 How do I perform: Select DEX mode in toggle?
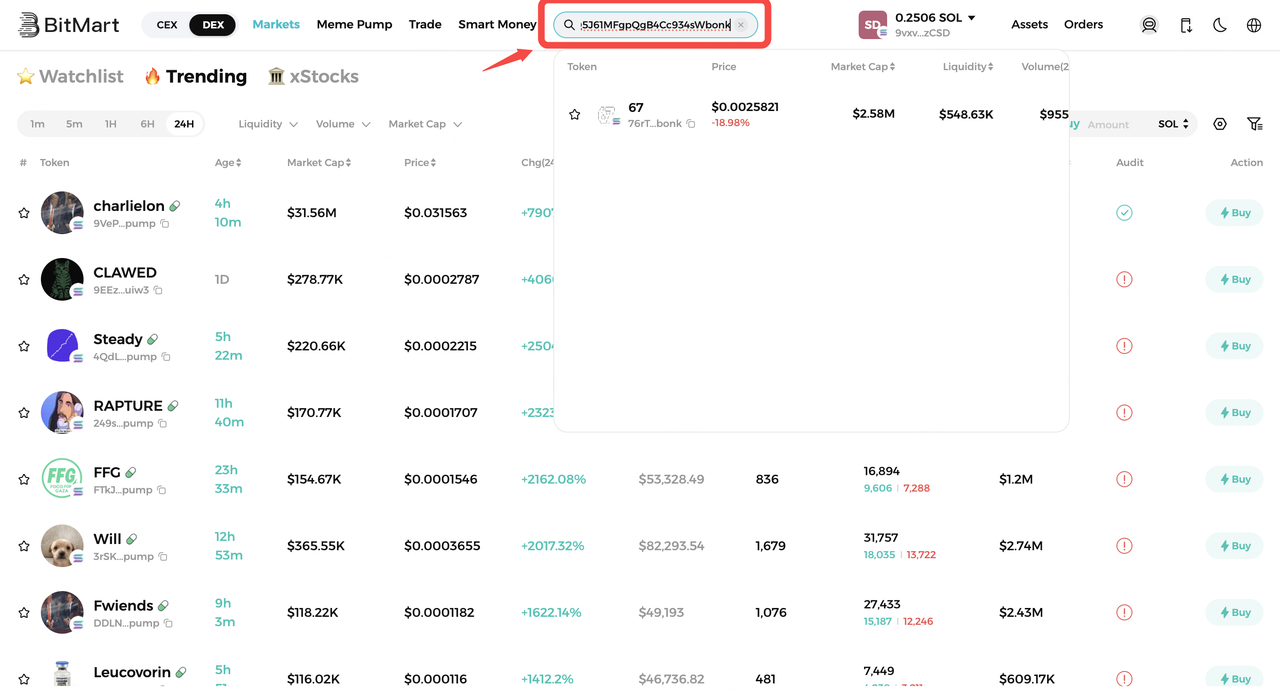(x=213, y=25)
